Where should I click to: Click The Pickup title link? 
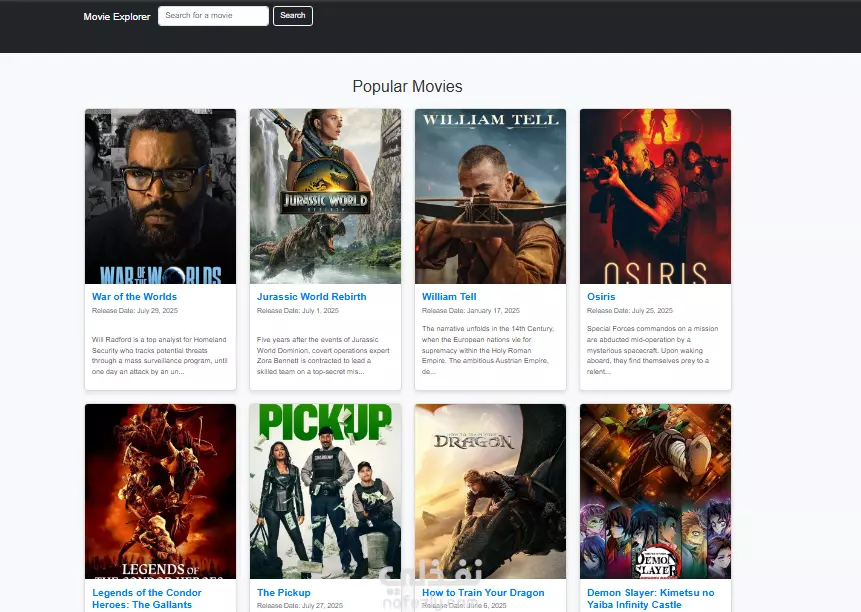pos(284,593)
